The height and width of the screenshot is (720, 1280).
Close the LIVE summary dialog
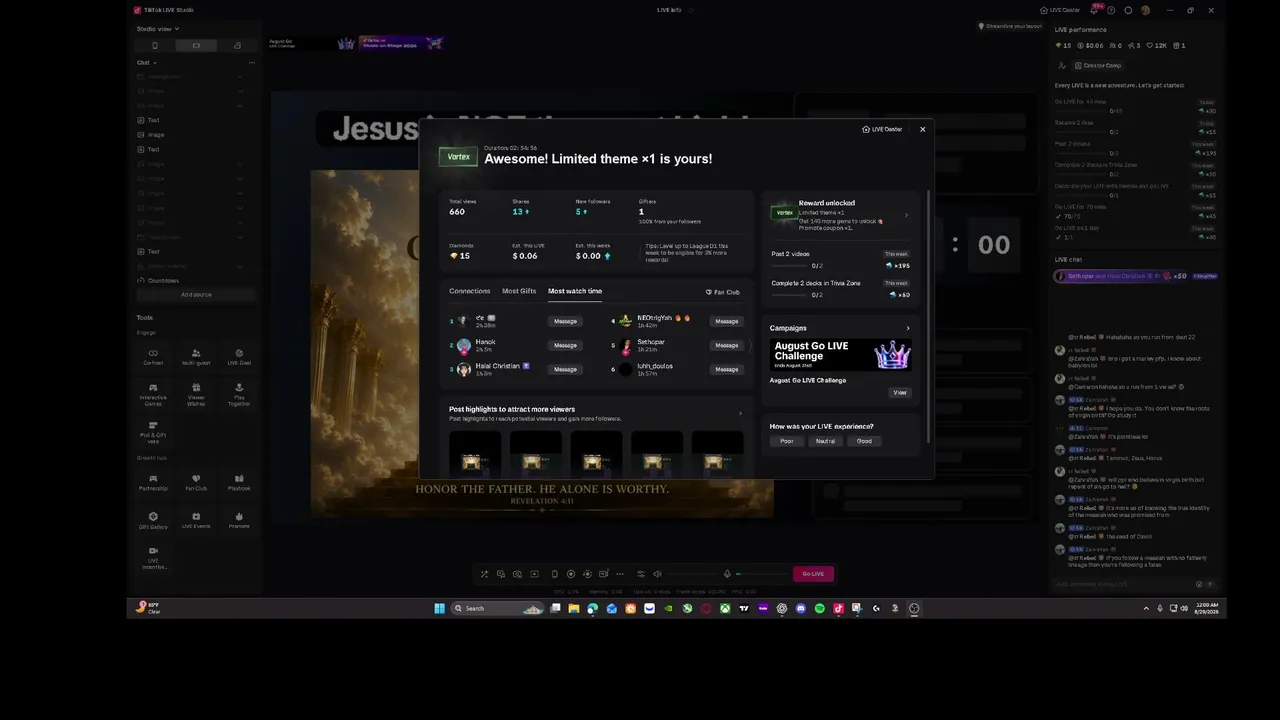pyautogui.click(x=922, y=129)
